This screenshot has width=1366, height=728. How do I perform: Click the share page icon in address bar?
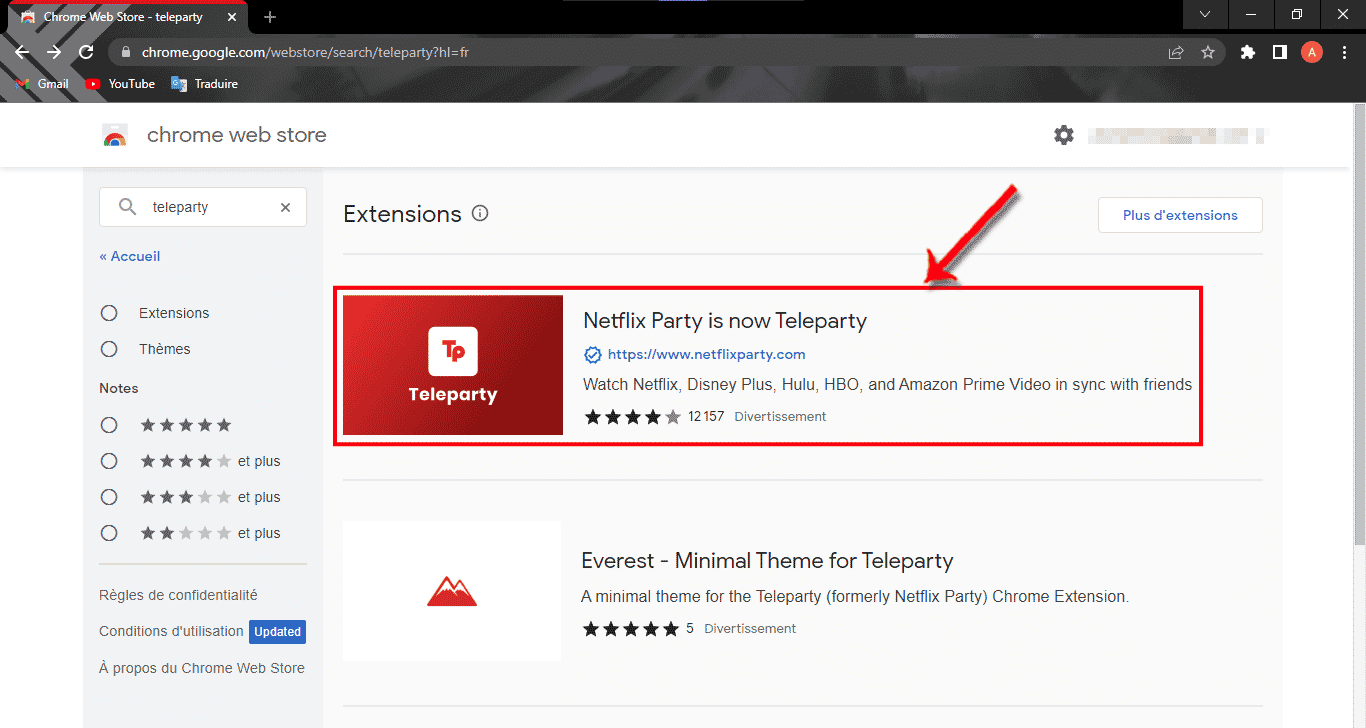point(1176,52)
